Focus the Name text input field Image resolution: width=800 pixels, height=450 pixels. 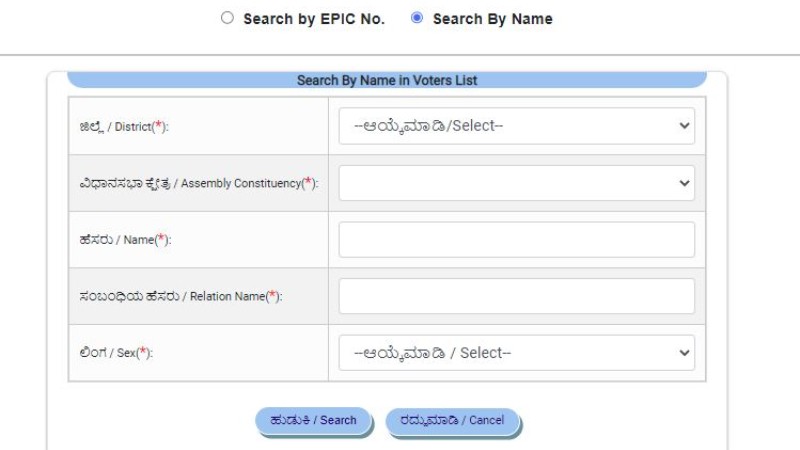[x=516, y=239]
